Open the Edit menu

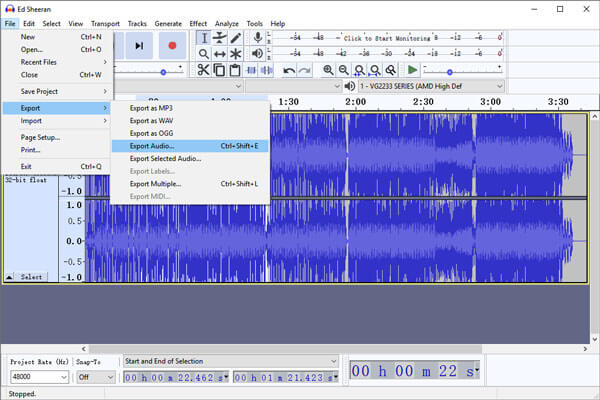[29, 24]
